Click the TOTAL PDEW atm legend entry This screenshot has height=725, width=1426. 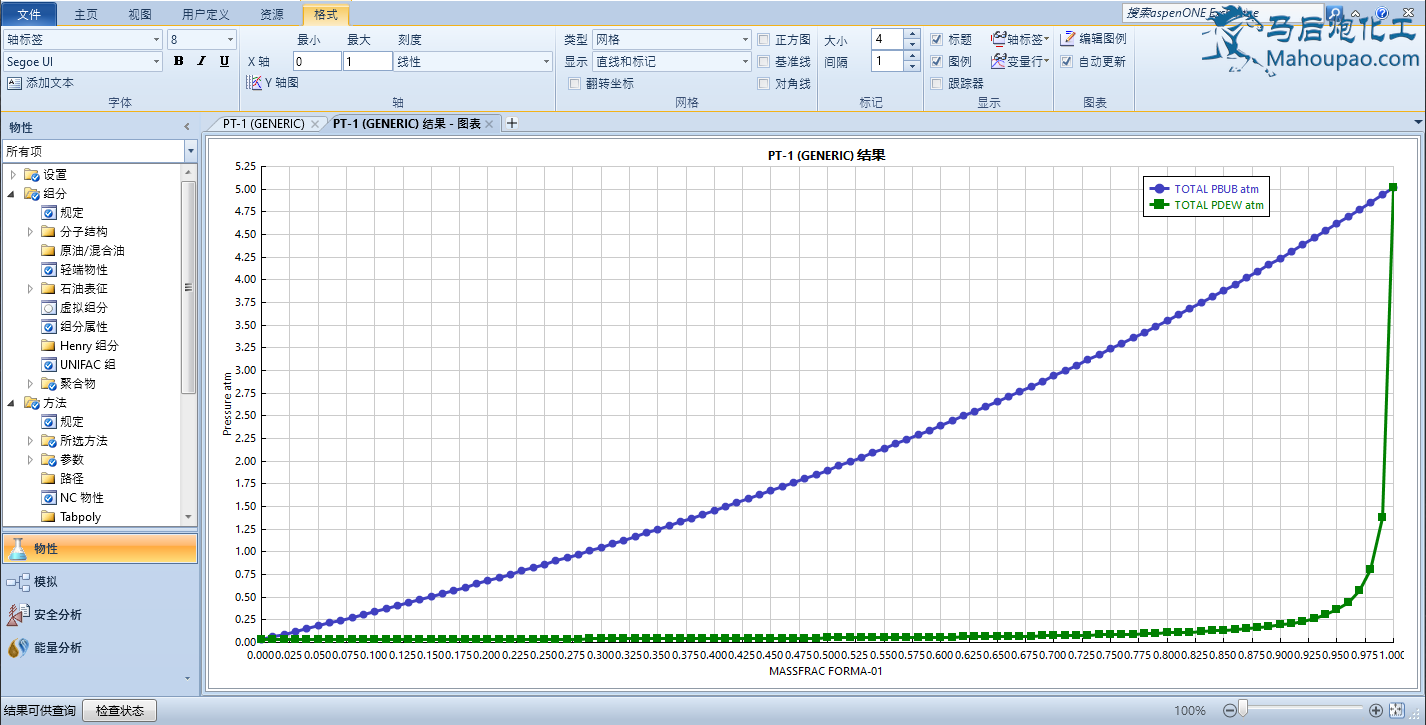pos(1206,205)
